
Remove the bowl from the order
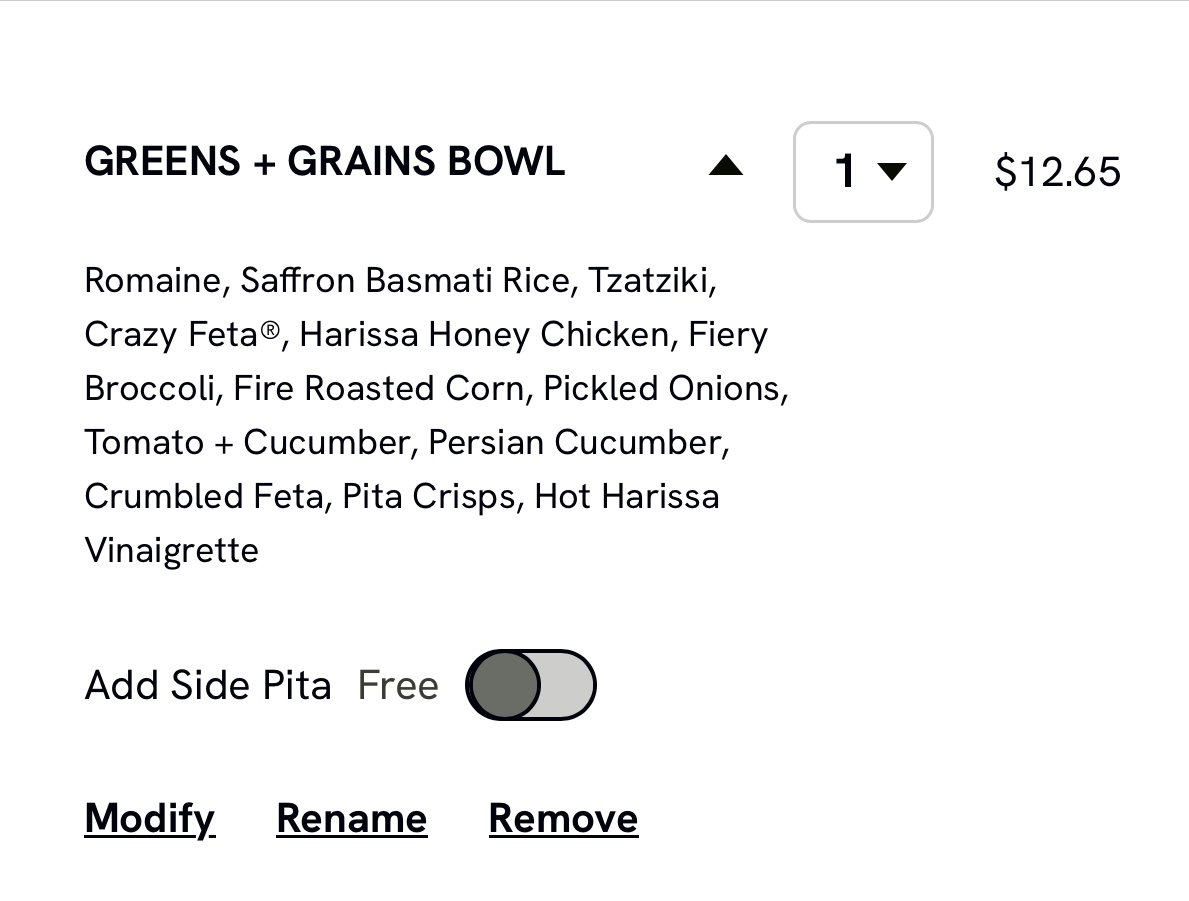(x=563, y=818)
